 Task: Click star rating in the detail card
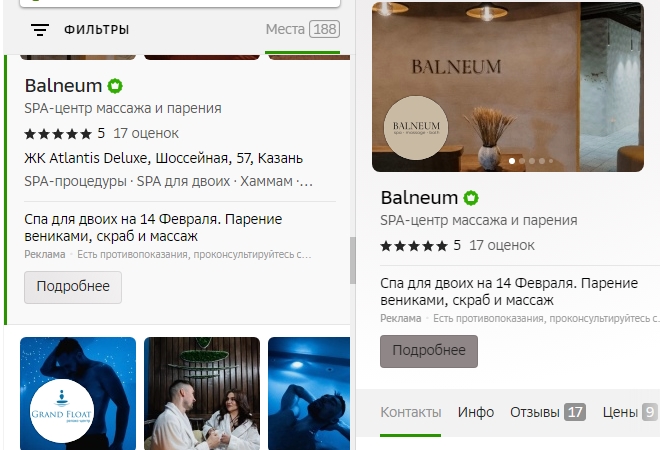click(x=414, y=246)
